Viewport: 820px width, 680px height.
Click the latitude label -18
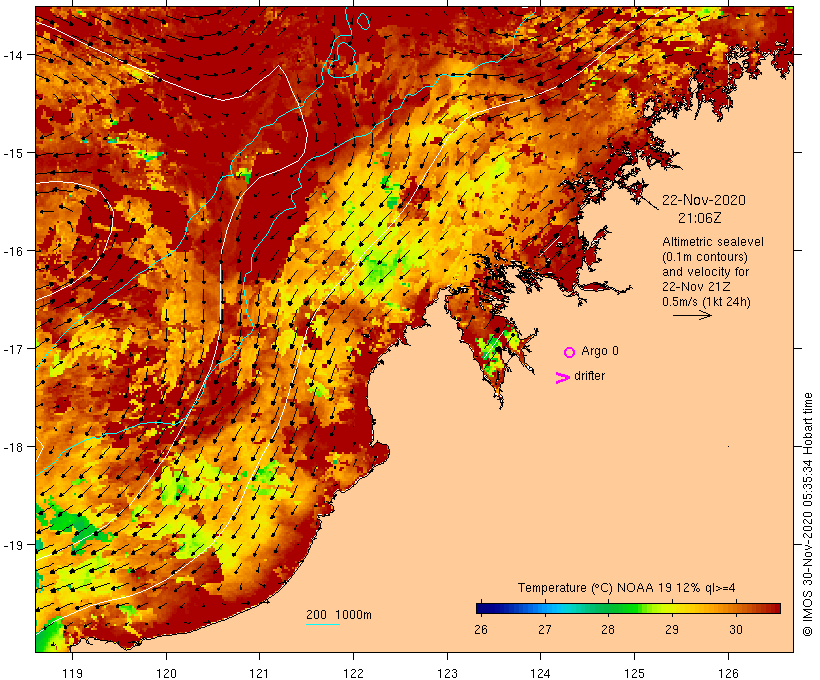pyautogui.click(x=12, y=447)
